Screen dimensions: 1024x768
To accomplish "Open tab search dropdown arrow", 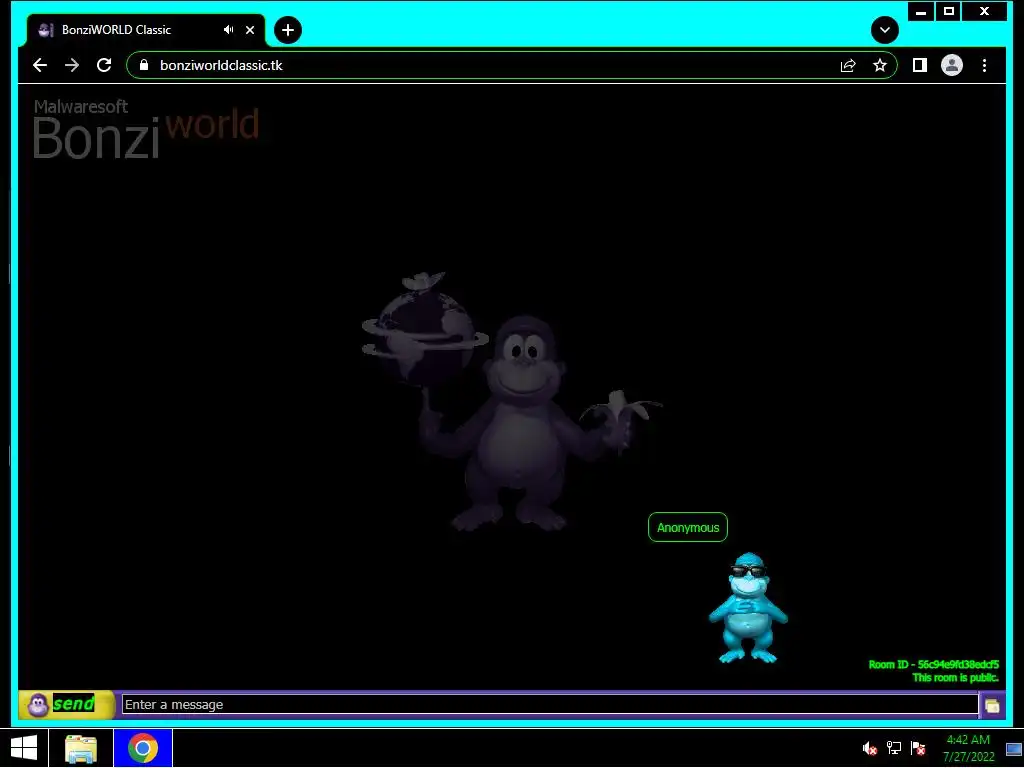I will tap(885, 30).
